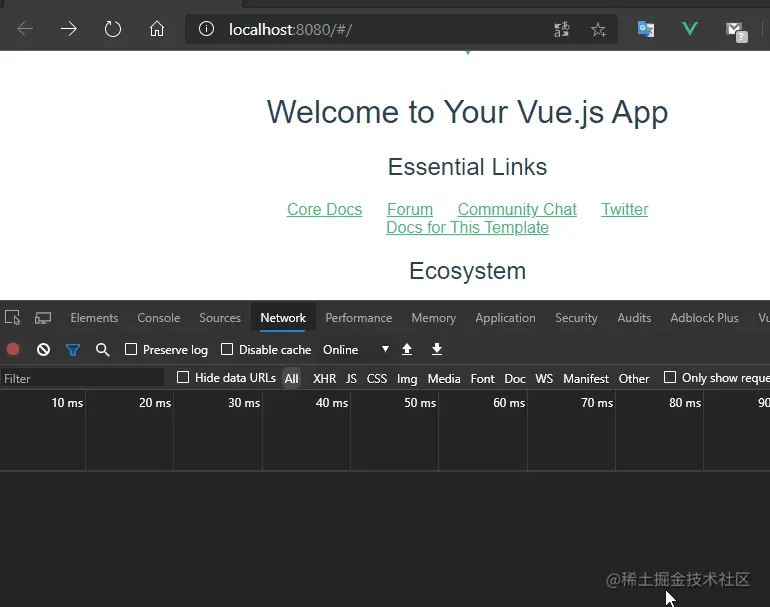Screen dimensions: 770x607
Task: Filter requests by Other type
Action: tap(633, 379)
